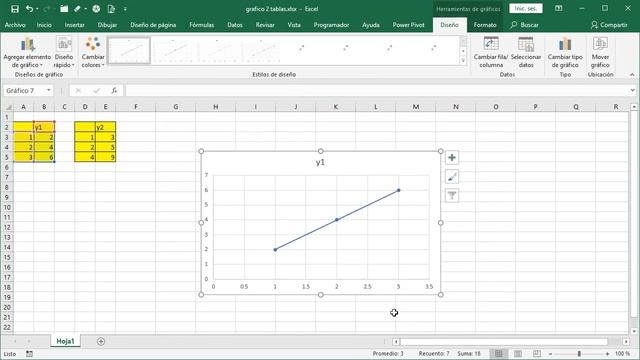Open the Insertar tab
Viewport: 640px width, 360px height.
[x=74, y=25]
